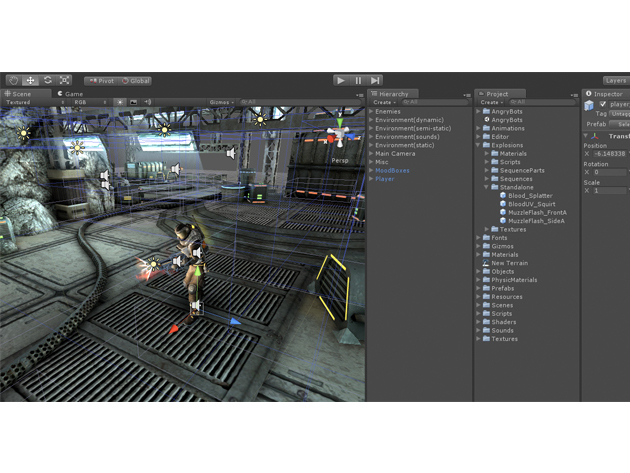Click the MuzzleFlash_FrontA prefab icon
This screenshot has width=630, height=473.
coord(503,212)
